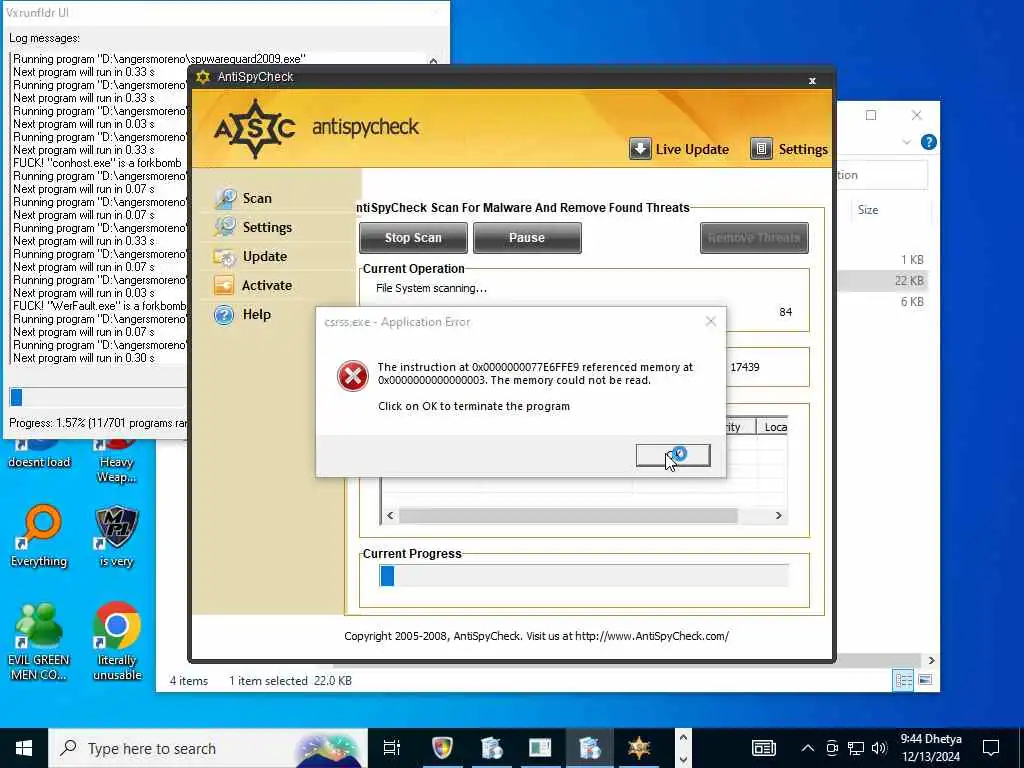Click the orange Activate icon
This screenshot has width=1024, height=768.
(224, 285)
